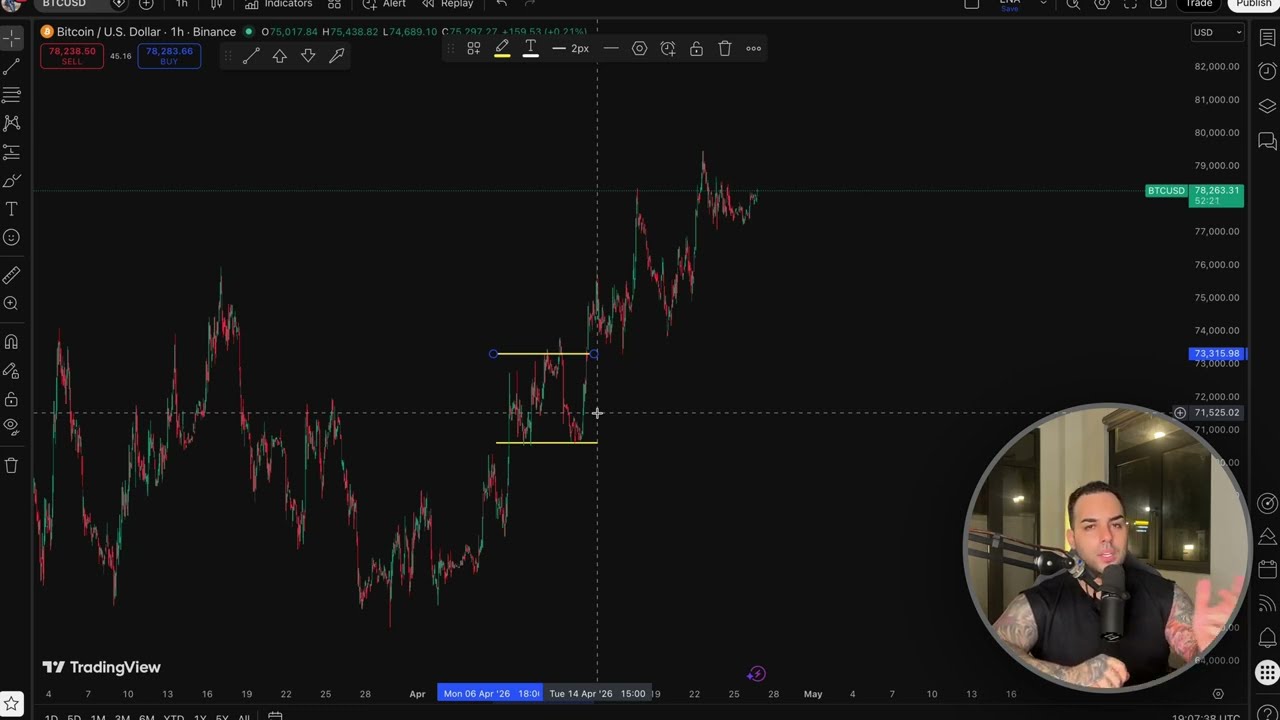This screenshot has height=720, width=1280.
Task: Open the emoji and icons tool
Action: pyautogui.click(x=12, y=237)
